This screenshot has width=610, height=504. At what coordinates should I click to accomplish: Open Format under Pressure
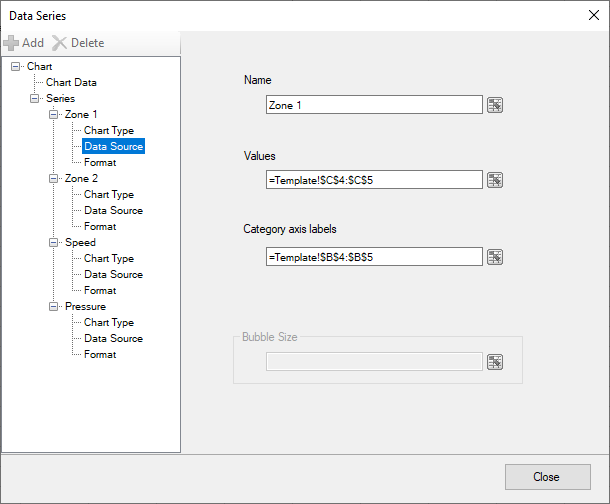tap(100, 355)
